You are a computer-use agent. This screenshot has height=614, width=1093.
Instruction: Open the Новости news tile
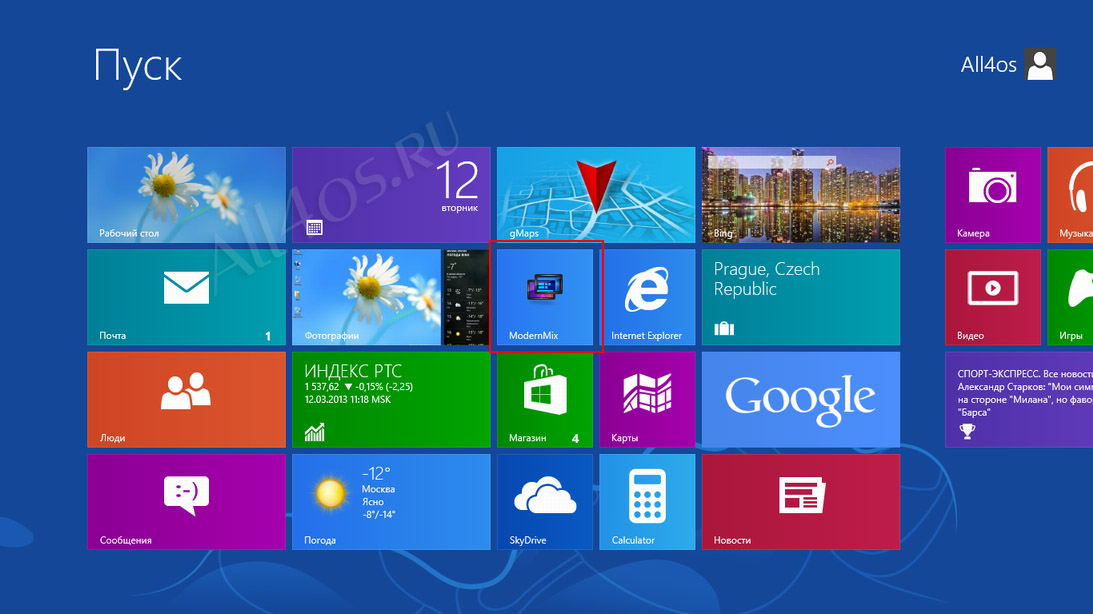click(801, 502)
